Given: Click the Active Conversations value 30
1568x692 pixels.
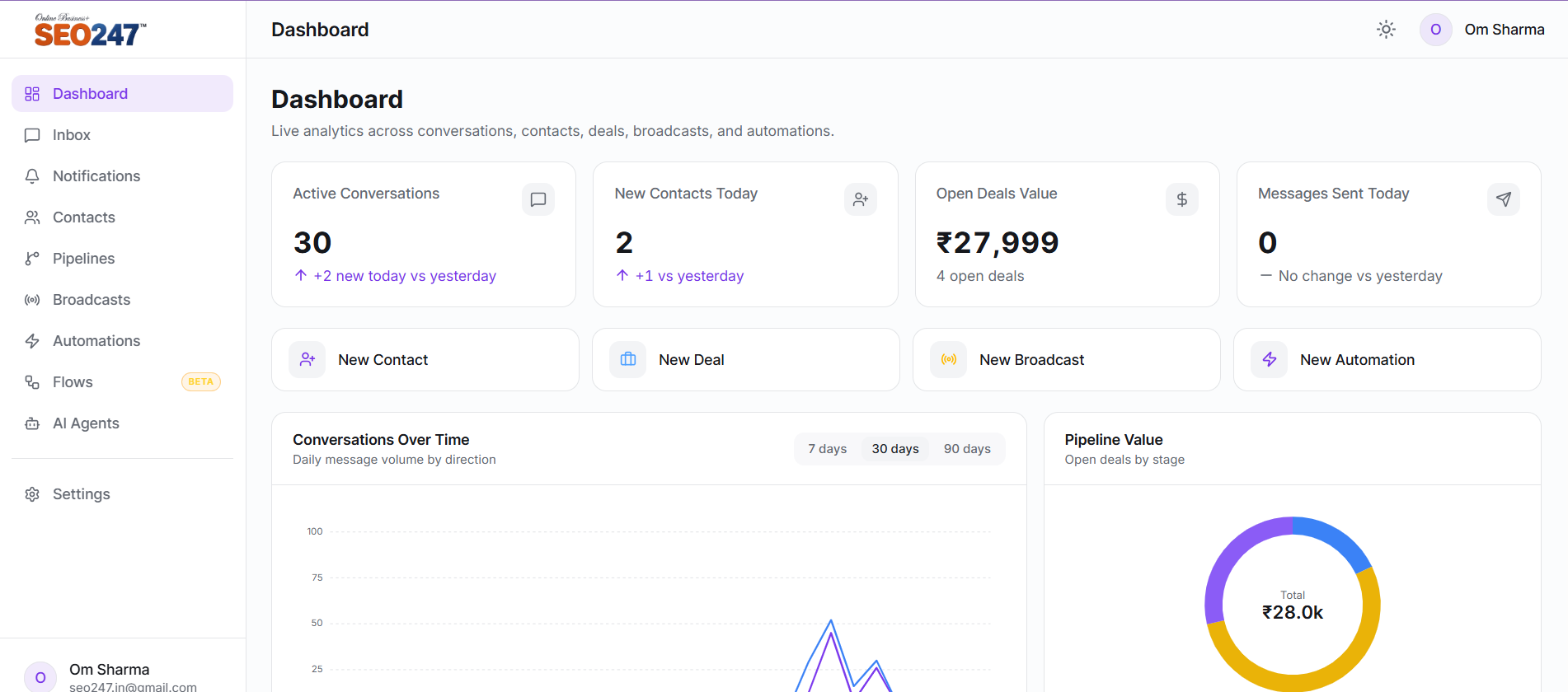Looking at the screenshot, I should tap(312, 243).
